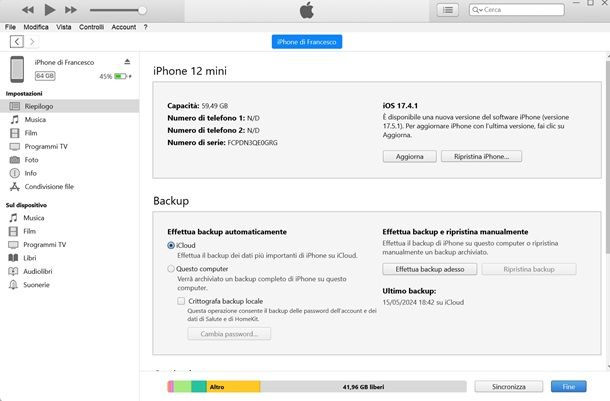Click the Foto camera icon
610x401 pixels.
15,160
